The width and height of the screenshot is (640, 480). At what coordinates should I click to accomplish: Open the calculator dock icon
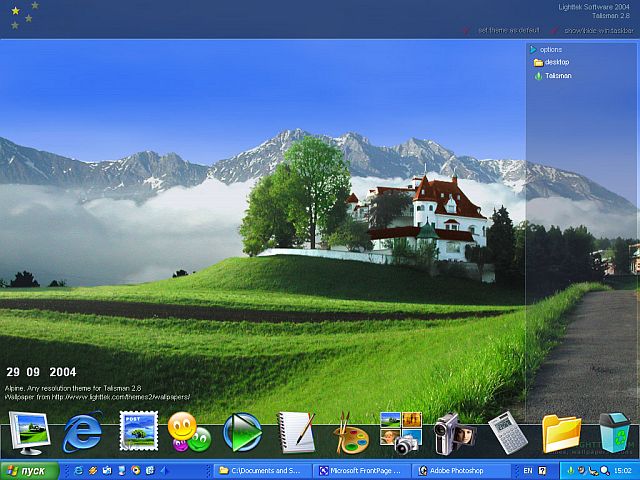pos(507,432)
